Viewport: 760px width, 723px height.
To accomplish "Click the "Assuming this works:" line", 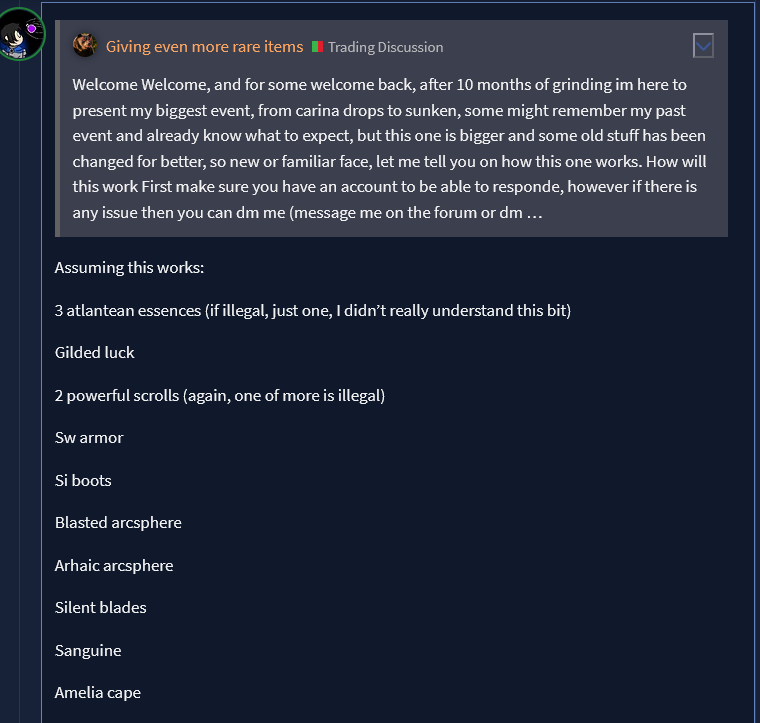I will tap(129, 268).
